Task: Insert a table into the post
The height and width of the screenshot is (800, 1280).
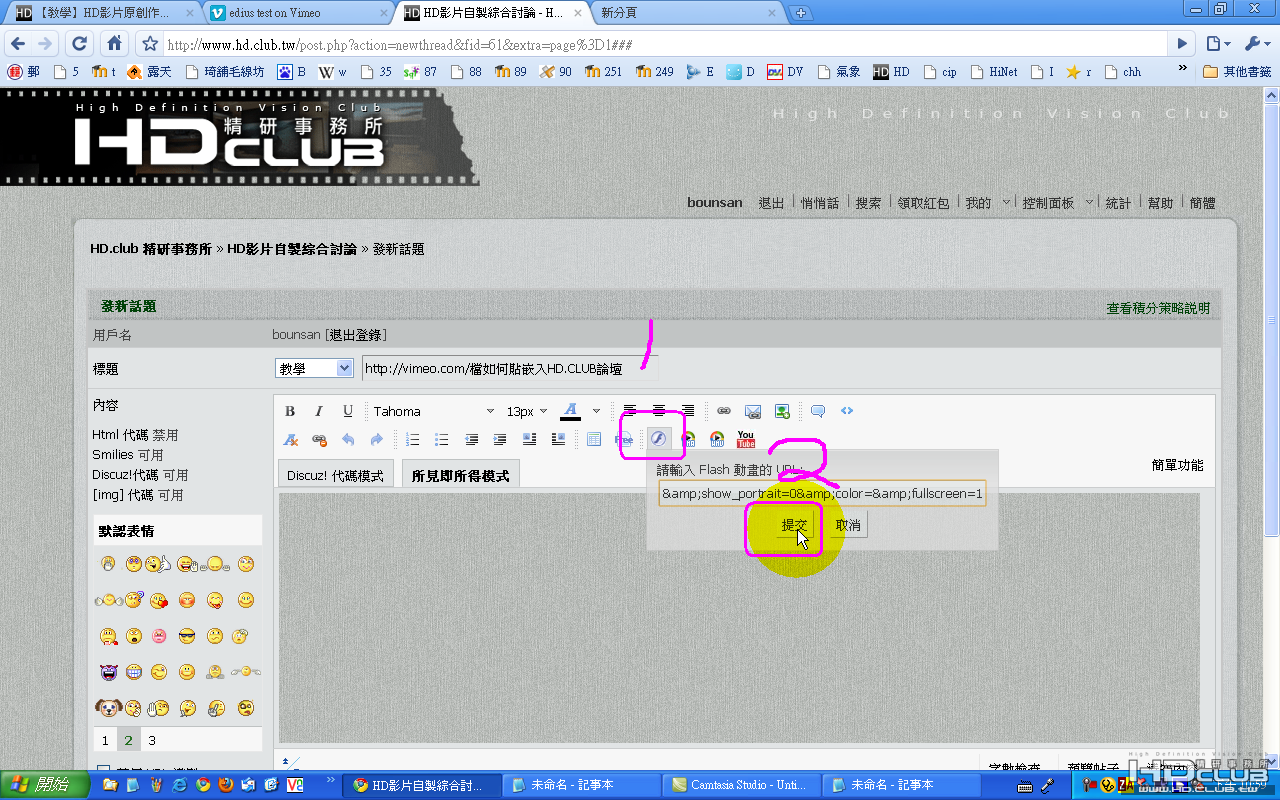Action: pos(594,439)
